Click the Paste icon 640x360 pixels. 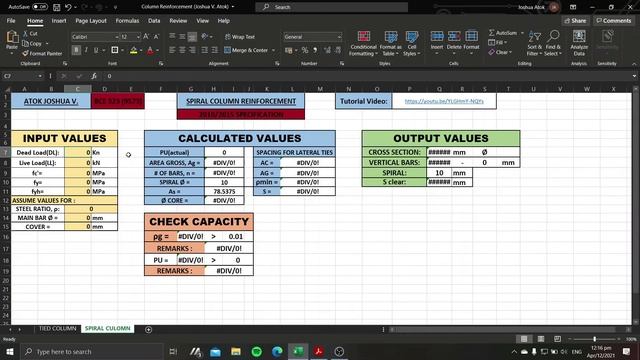pyautogui.click(x=12, y=38)
